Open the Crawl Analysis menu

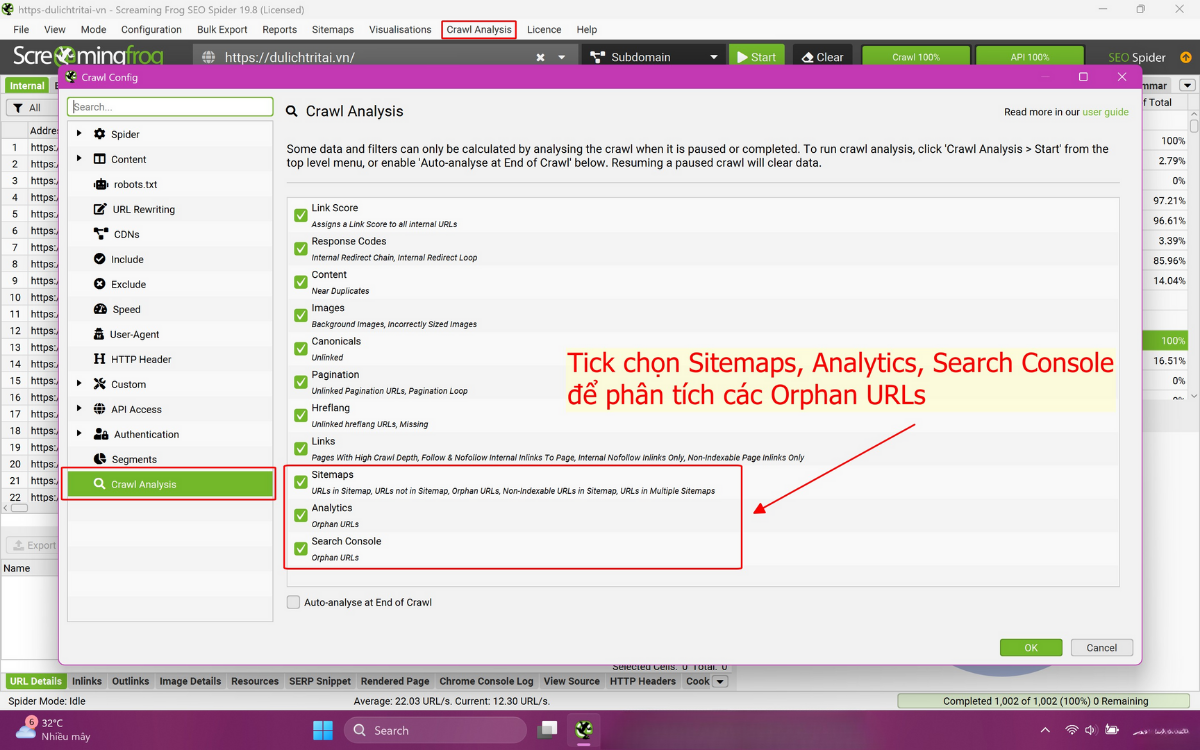(x=478, y=30)
